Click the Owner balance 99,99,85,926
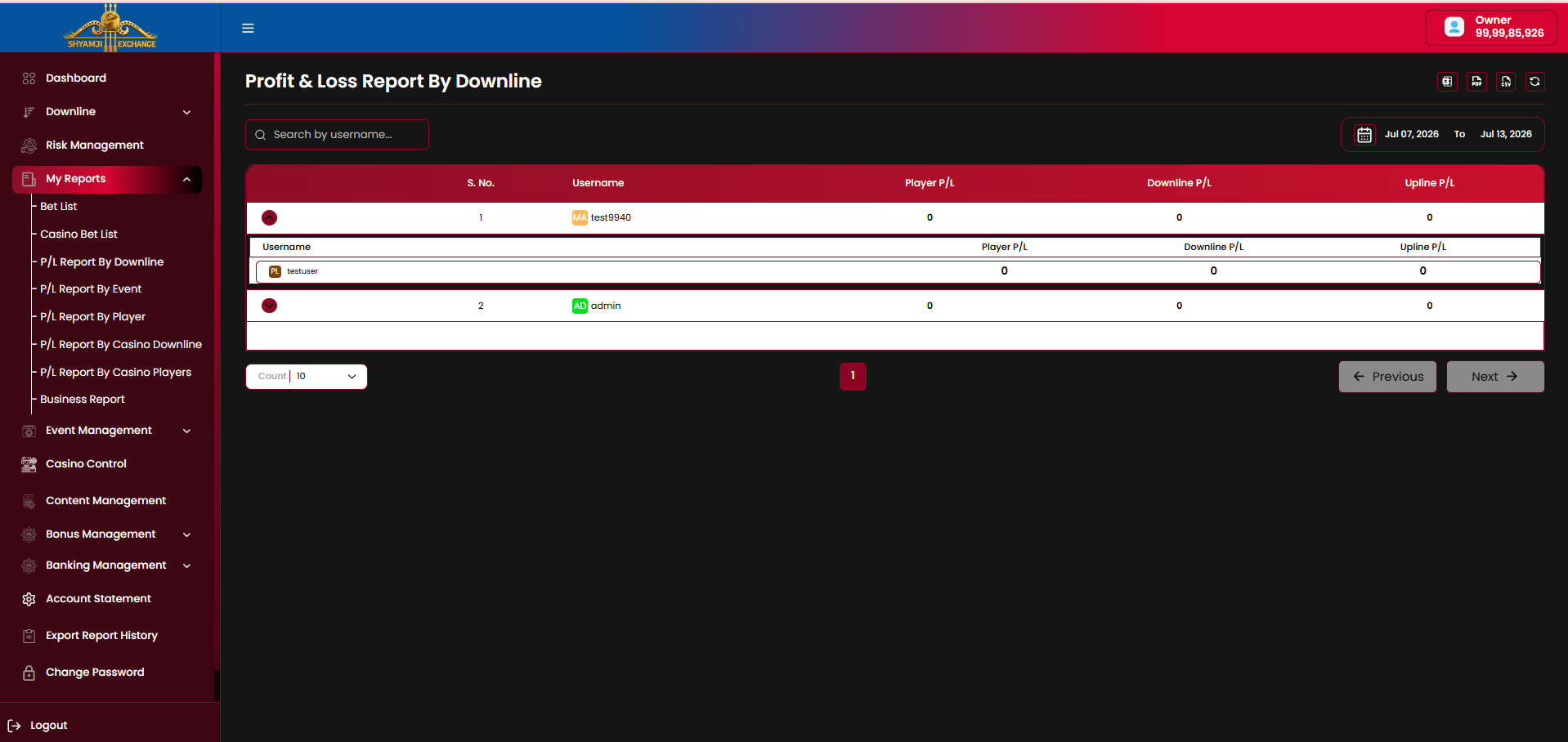 pyautogui.click(x=1509, y=34)
